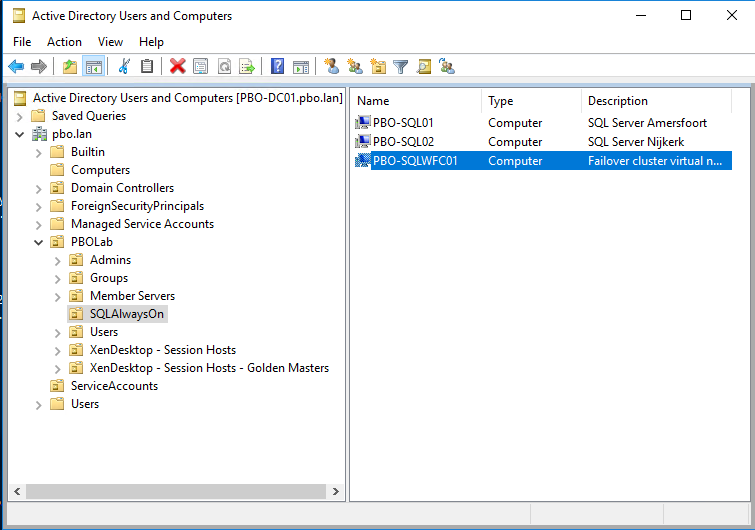
Task: Expand ForeignSecurityPrincipals container
Action: (39, 207)
